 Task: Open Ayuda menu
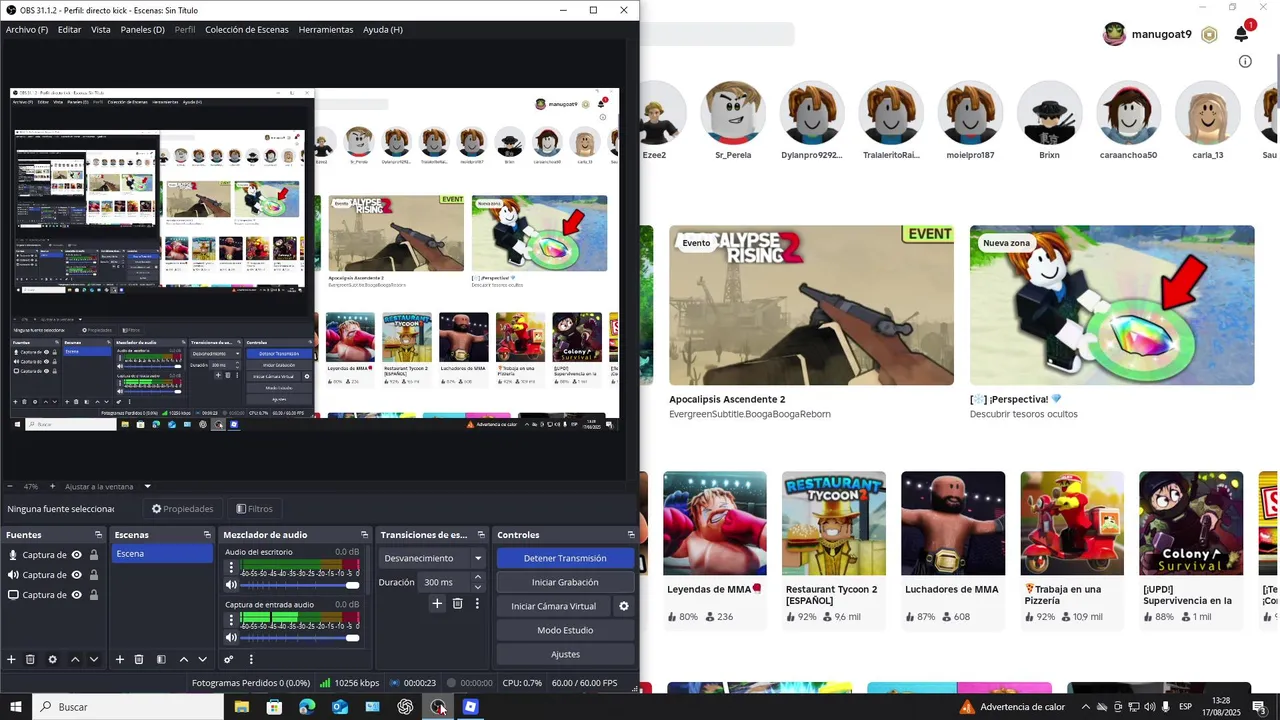click(383, 30)
